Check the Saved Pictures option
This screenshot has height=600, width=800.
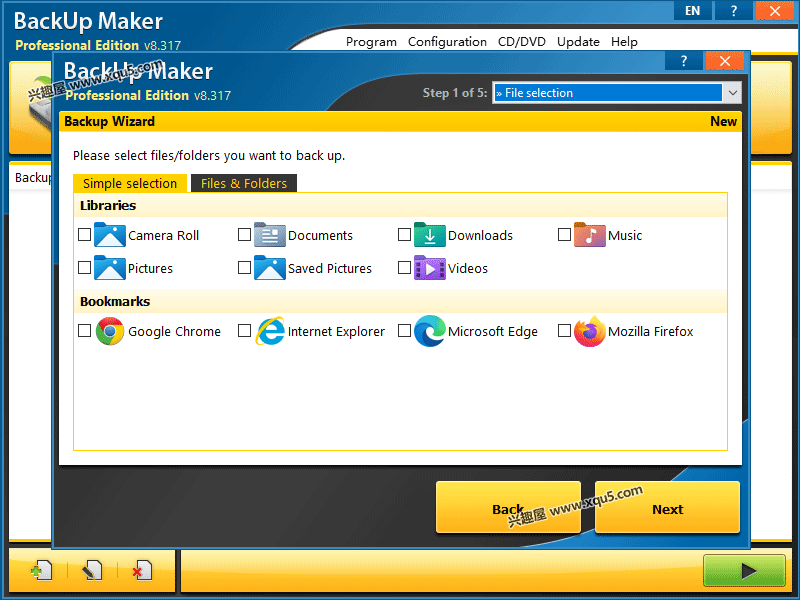[x=244, y=267]
